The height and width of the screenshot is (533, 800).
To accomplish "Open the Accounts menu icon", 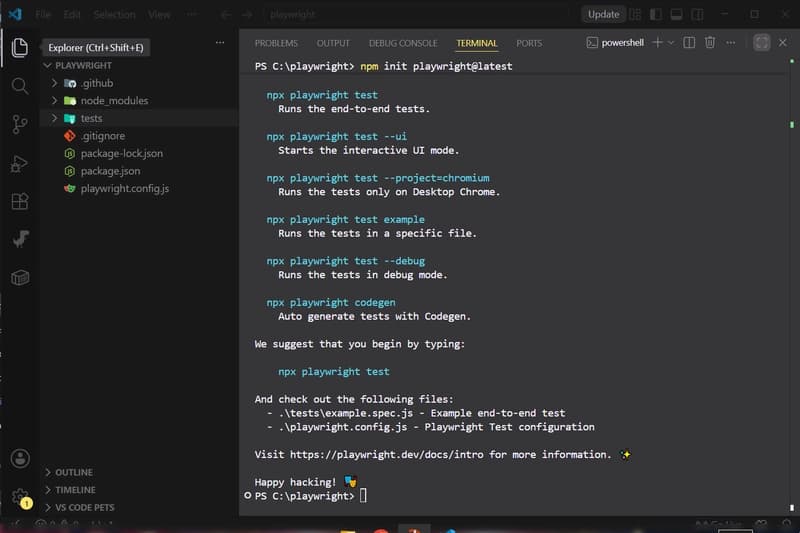I will pyautogui.click(x=20, y=459).
